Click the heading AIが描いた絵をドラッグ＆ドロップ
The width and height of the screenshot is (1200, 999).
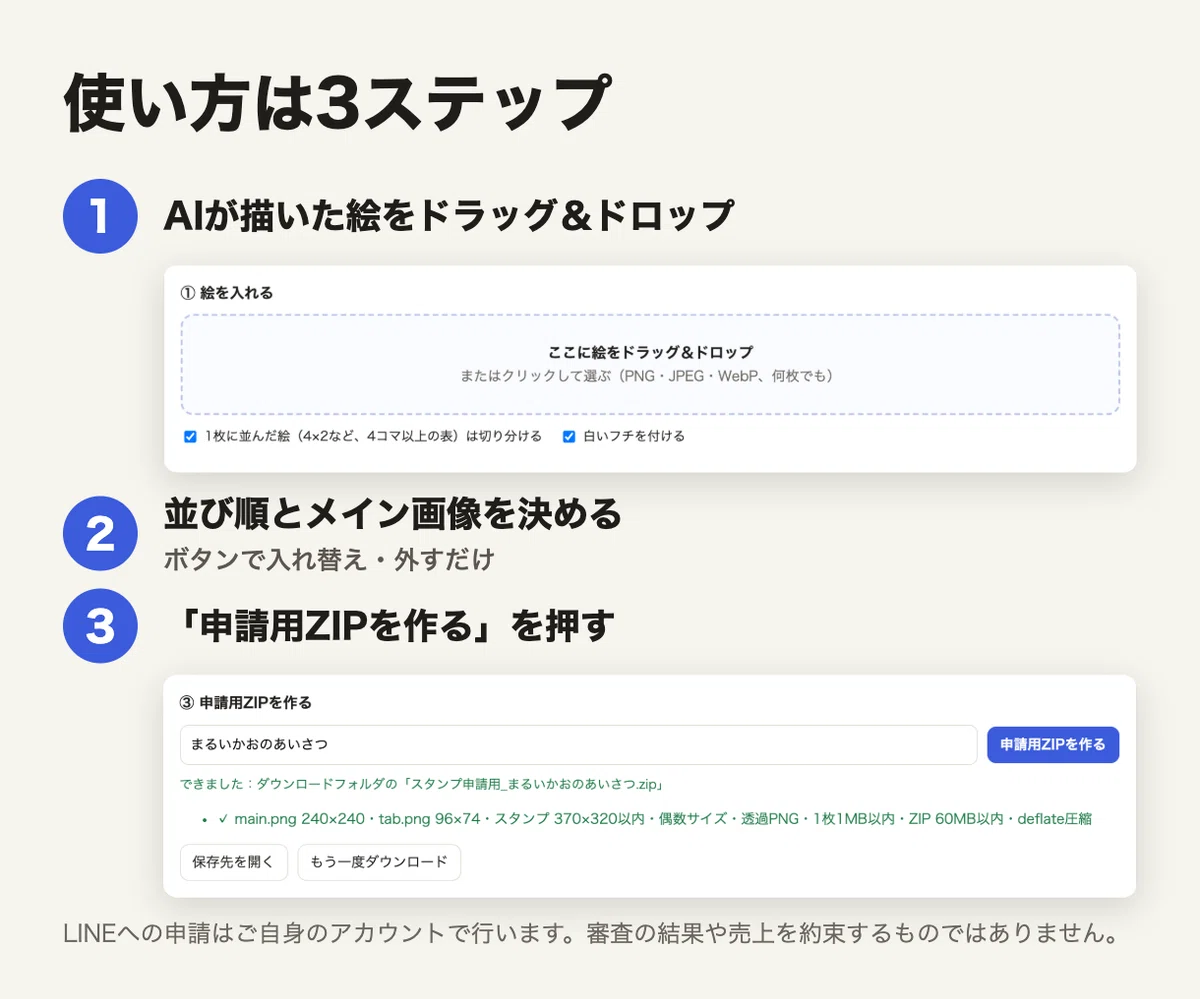pos(449,216)
